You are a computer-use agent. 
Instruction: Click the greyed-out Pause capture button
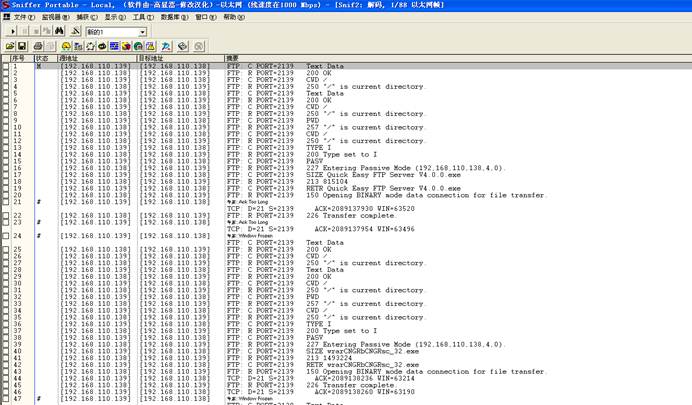(x=25, y=31)
